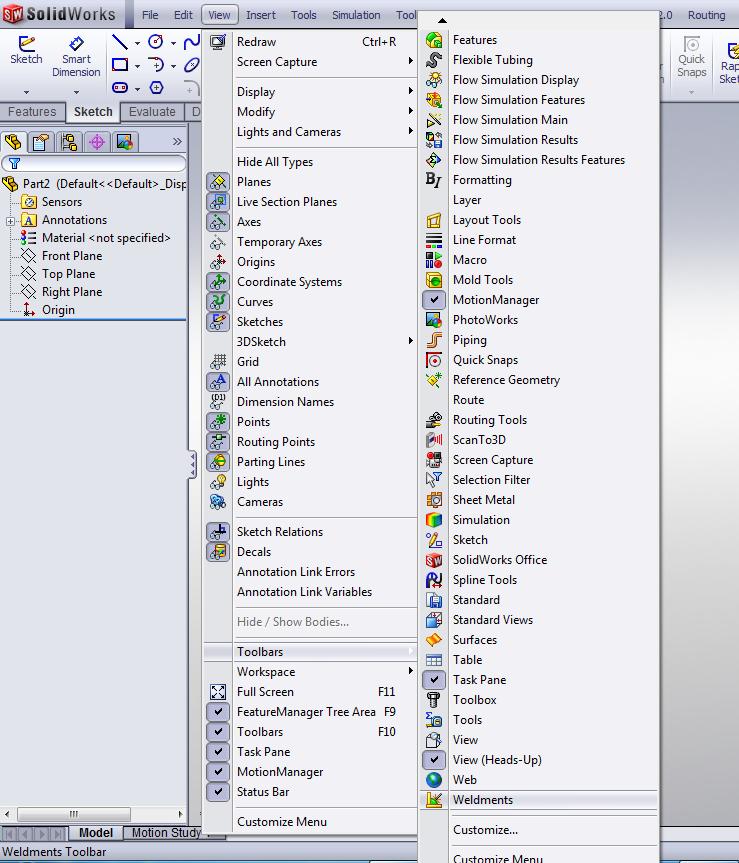Open the Display submenu
739x863 pixels.
[310, 92]
